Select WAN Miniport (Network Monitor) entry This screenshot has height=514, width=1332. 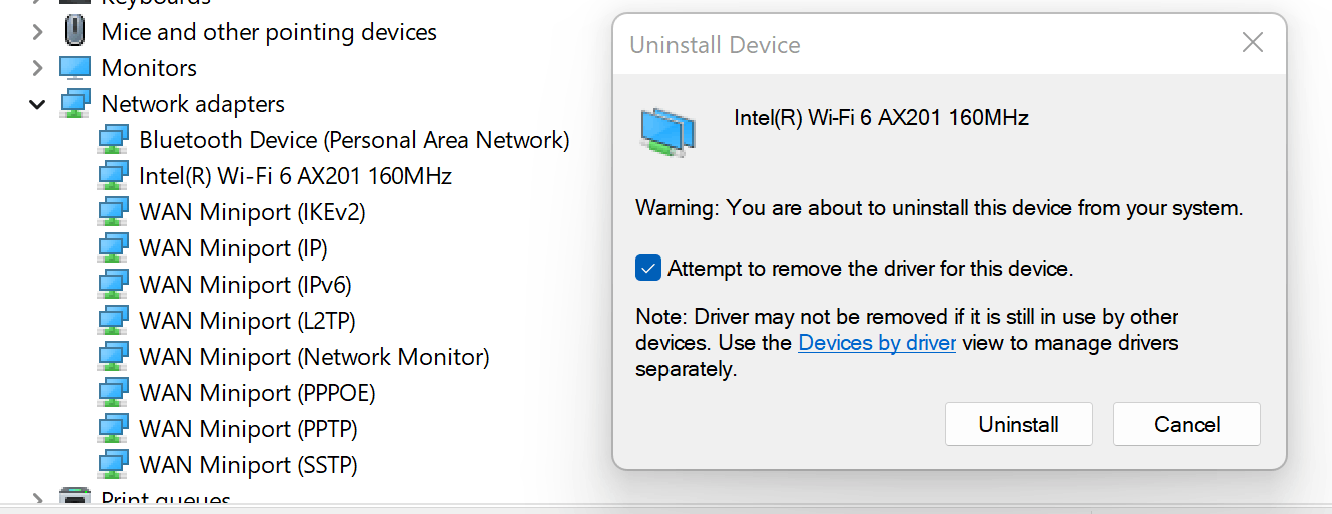point(314,357)
